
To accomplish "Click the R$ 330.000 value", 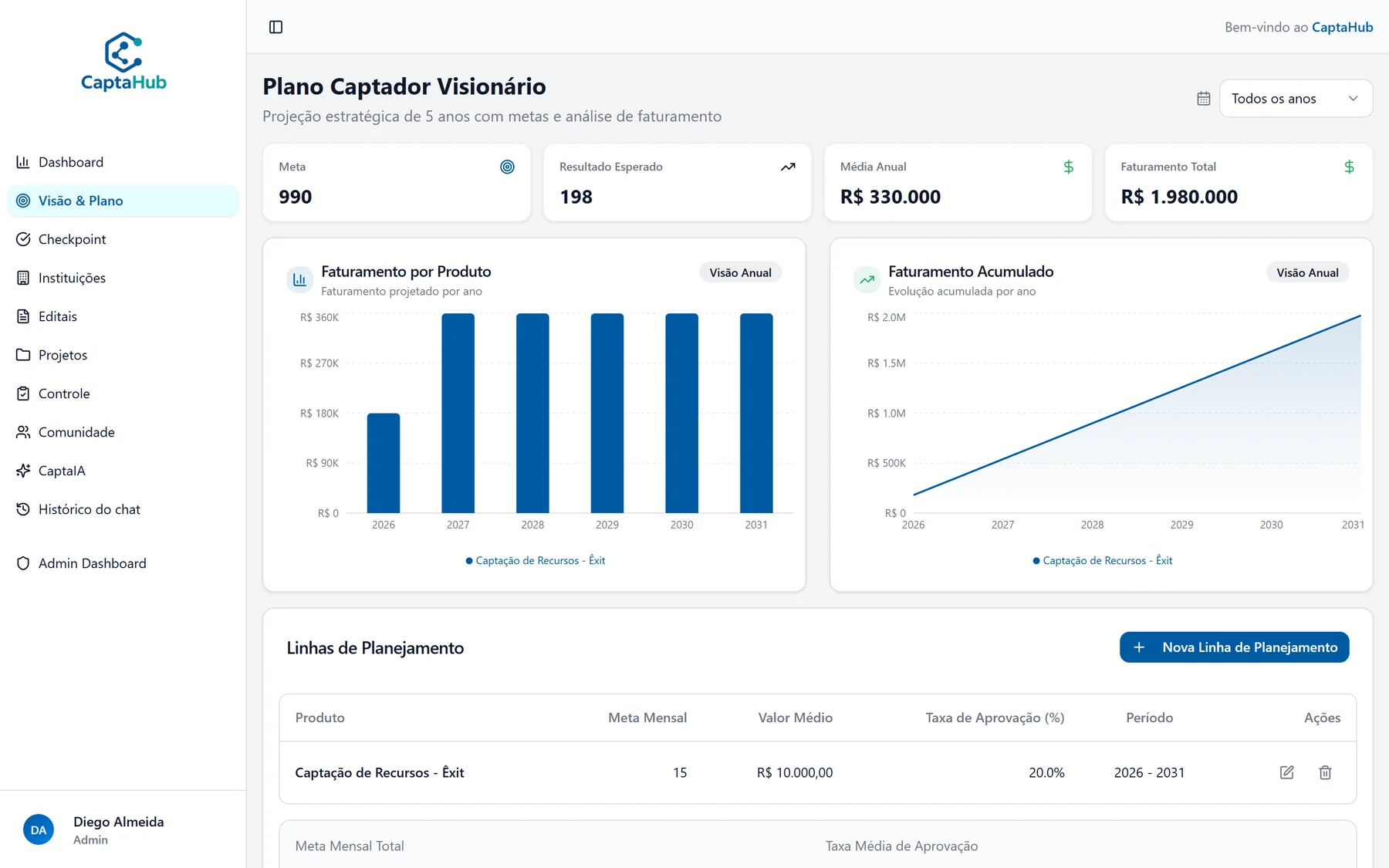I will point(891,197).
